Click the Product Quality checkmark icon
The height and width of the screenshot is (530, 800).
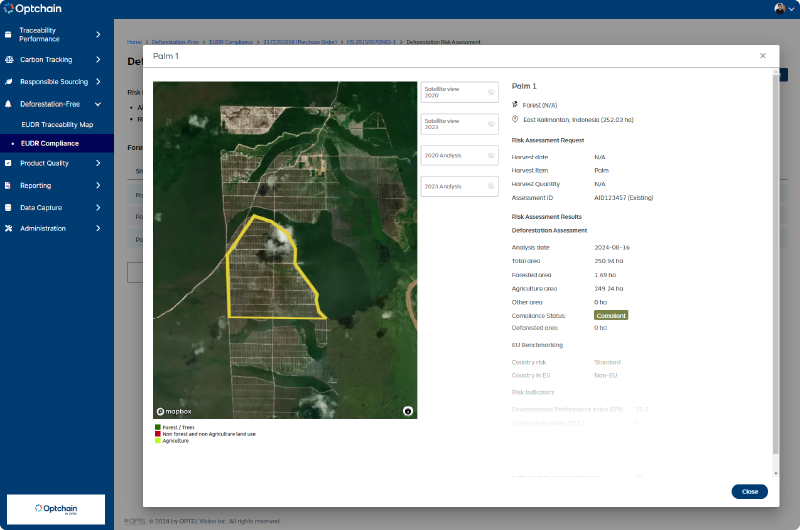[8, 163]
